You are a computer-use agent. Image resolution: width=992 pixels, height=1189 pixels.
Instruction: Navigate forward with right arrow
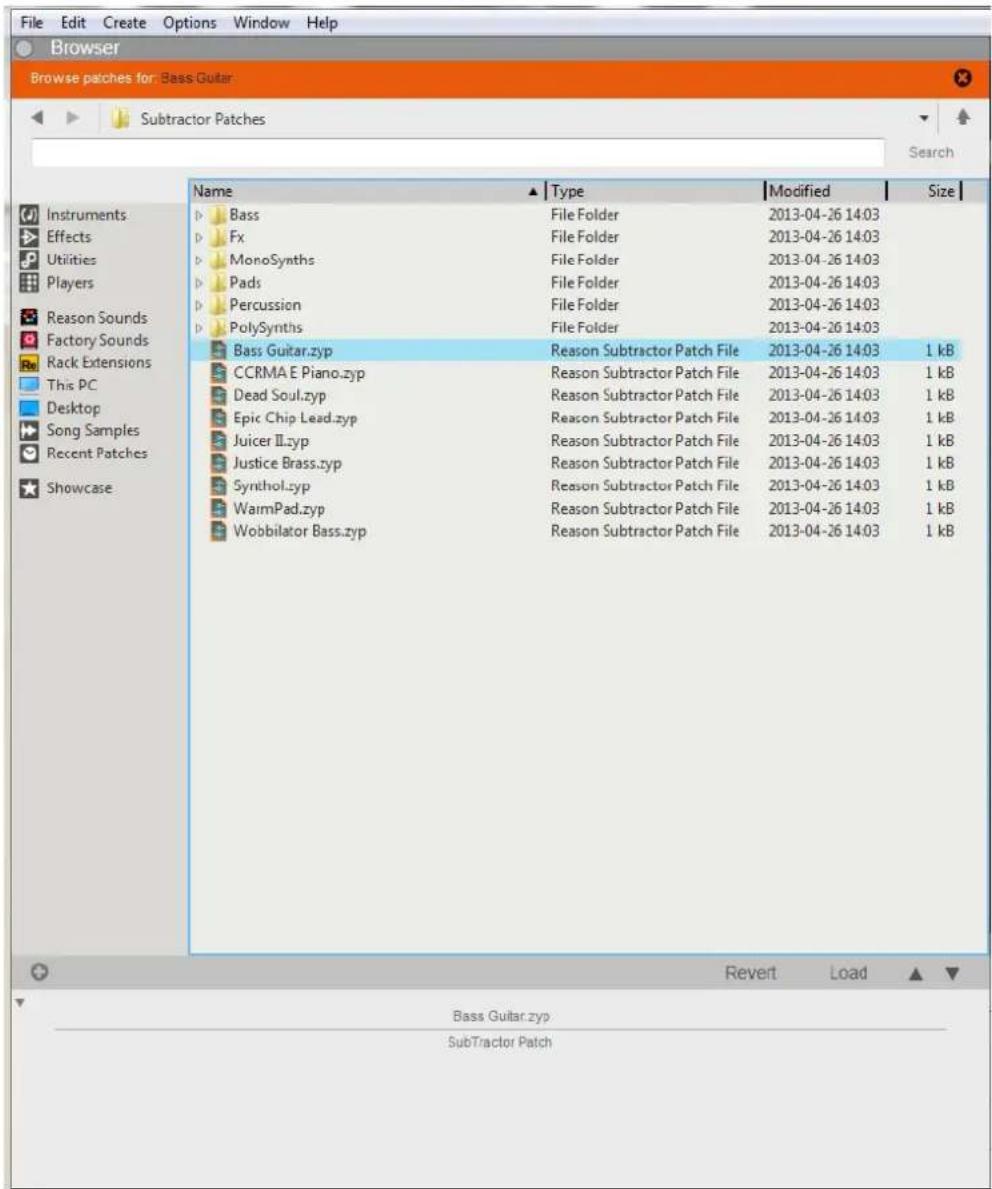[73, 118]
